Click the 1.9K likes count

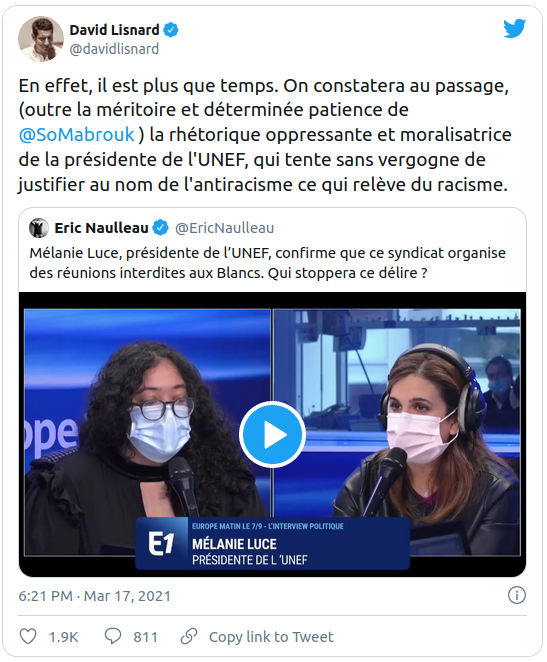64,637
